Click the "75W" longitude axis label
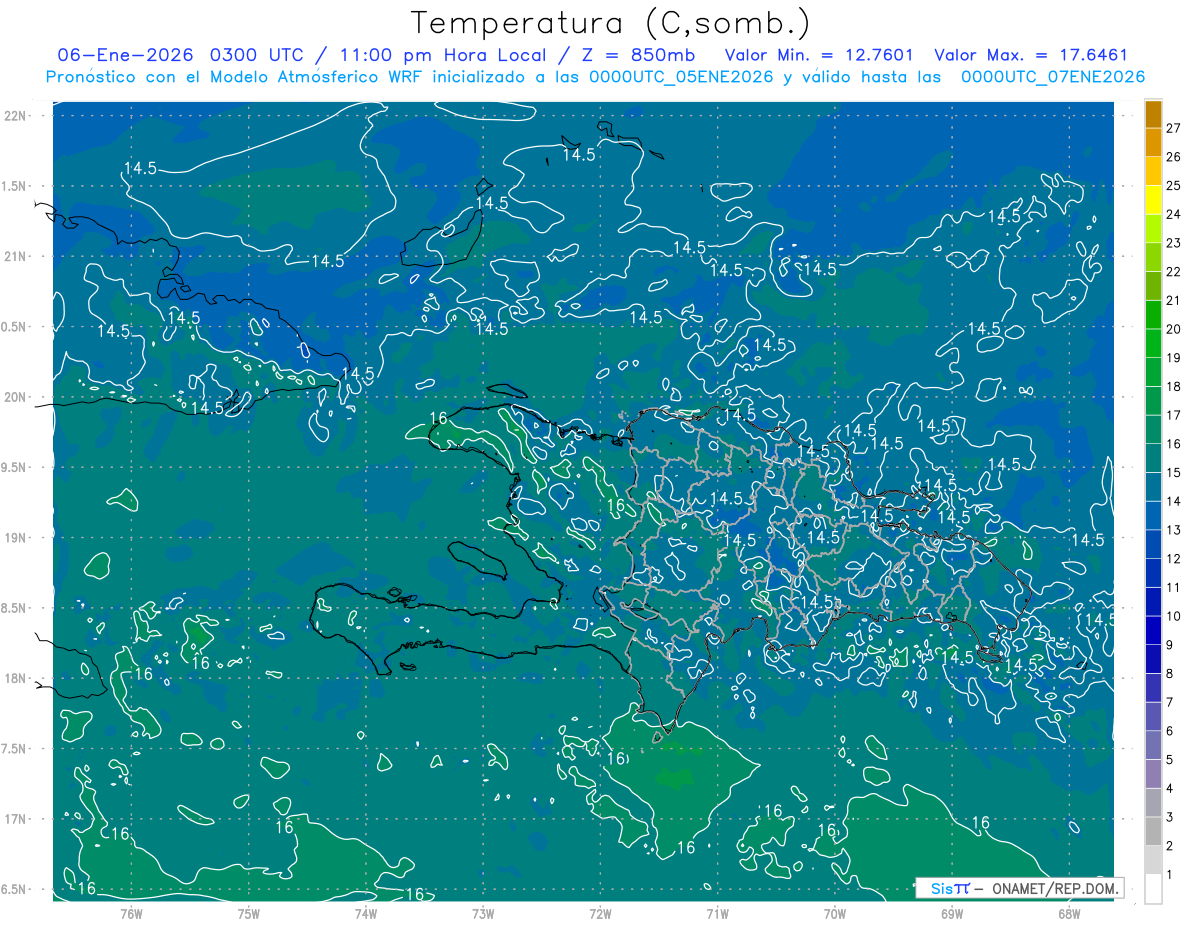The image size is (1200, 927). click(248, 913)
